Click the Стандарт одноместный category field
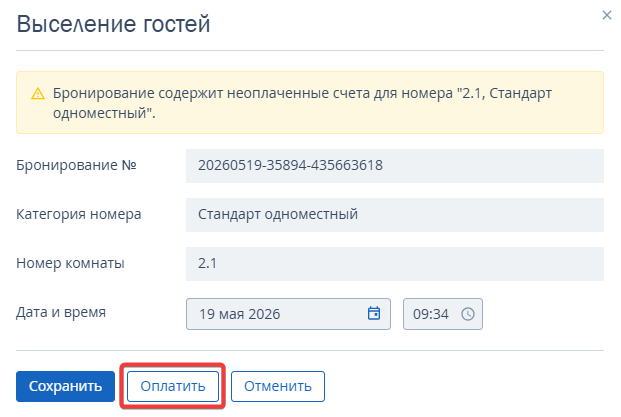Image resolution: width=621 pixels, height=417 pixels. point(395,215)
